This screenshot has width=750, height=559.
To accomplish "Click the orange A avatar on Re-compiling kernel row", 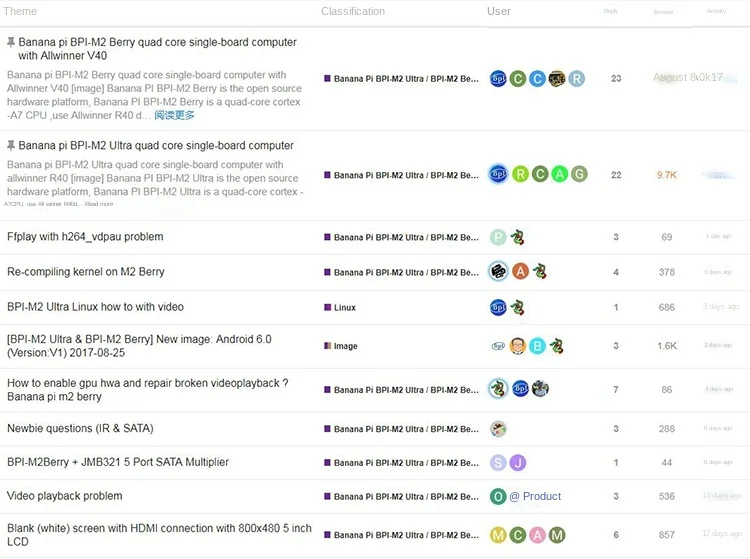I will pyautogui.click(x=520, y=272).
